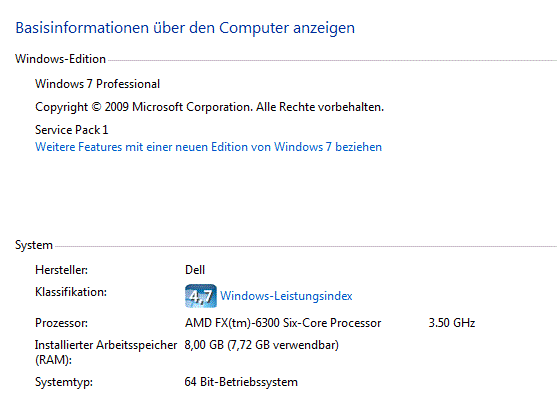The width and height of the screenshot is (557, 396).
Task: Select the 'Service Pack 1' text
Action: click(x=71, y=130)
